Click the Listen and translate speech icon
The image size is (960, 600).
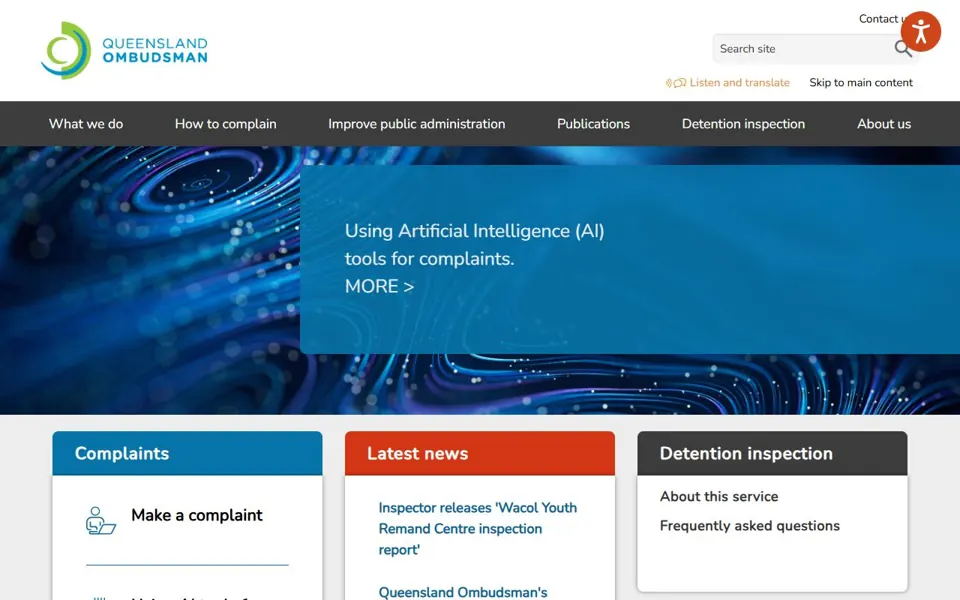coord(676,83)
